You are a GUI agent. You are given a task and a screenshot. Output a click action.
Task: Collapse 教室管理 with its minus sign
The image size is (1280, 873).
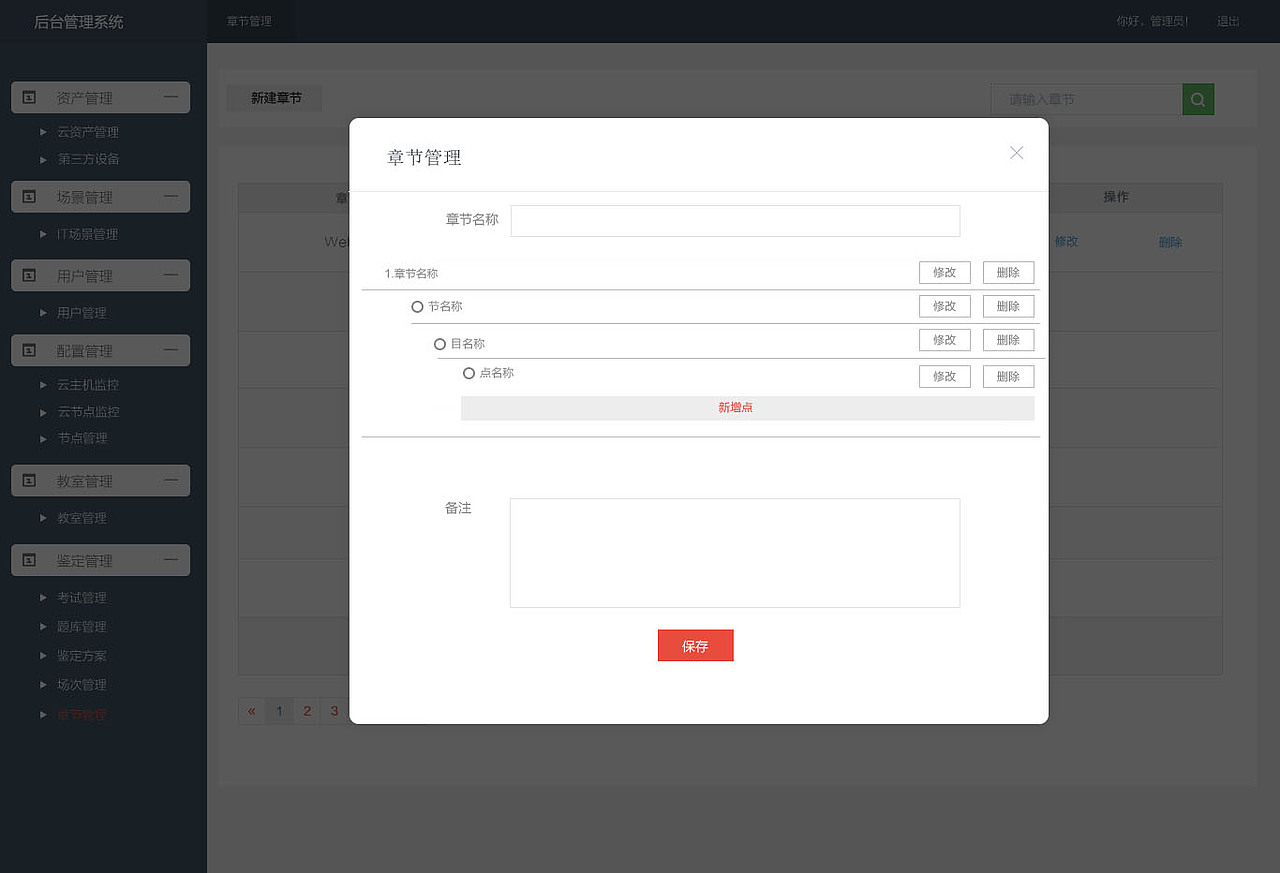click(171, 479)
